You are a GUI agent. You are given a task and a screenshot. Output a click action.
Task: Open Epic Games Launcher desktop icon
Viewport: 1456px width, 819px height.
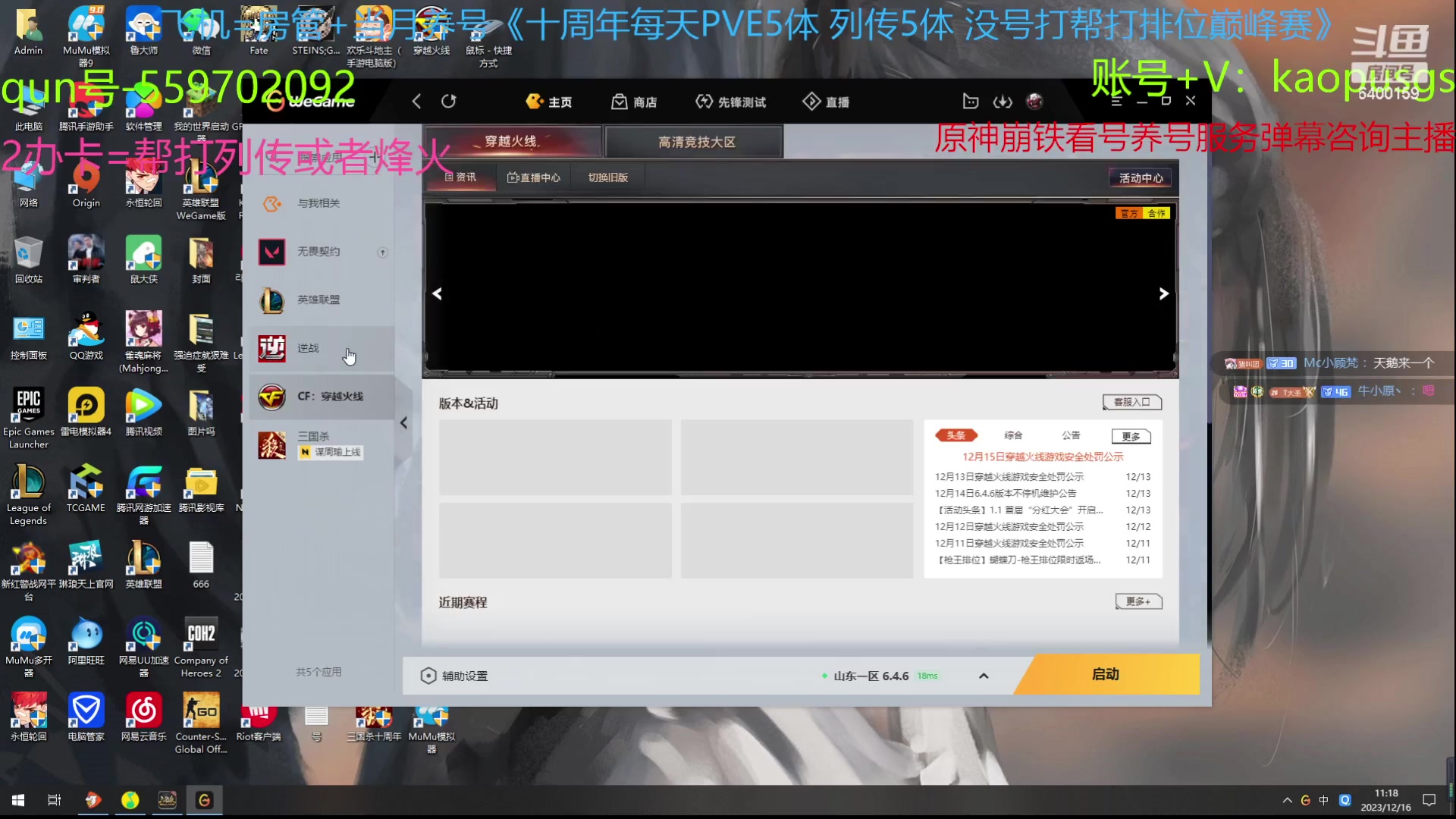29,417
